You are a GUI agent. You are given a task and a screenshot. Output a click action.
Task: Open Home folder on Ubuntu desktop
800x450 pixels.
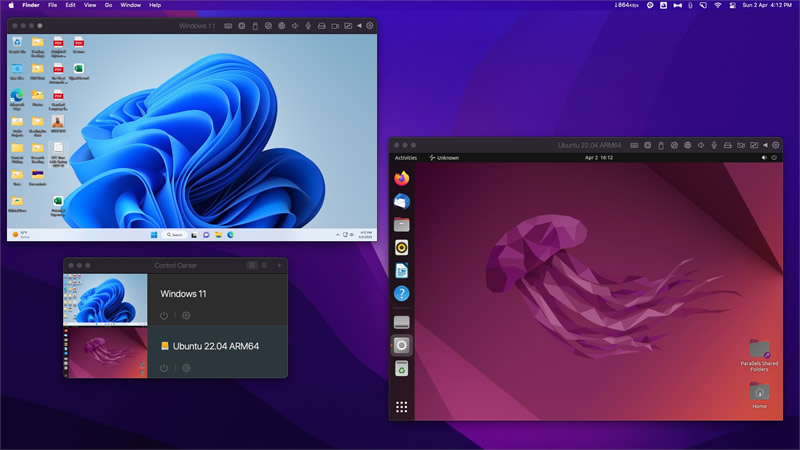point(759,395)
